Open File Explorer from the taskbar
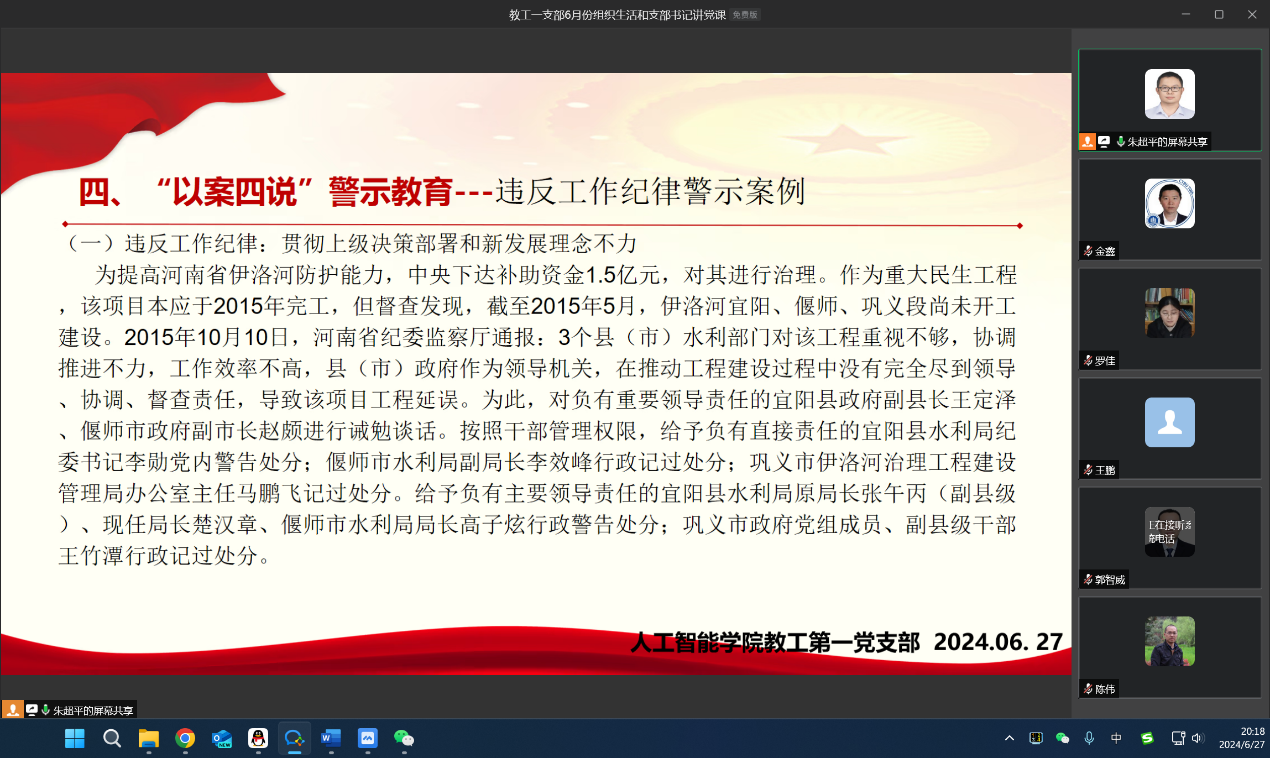Viewport: 1270px width, 758px height. pyautogui.click(x=149, y=739)
